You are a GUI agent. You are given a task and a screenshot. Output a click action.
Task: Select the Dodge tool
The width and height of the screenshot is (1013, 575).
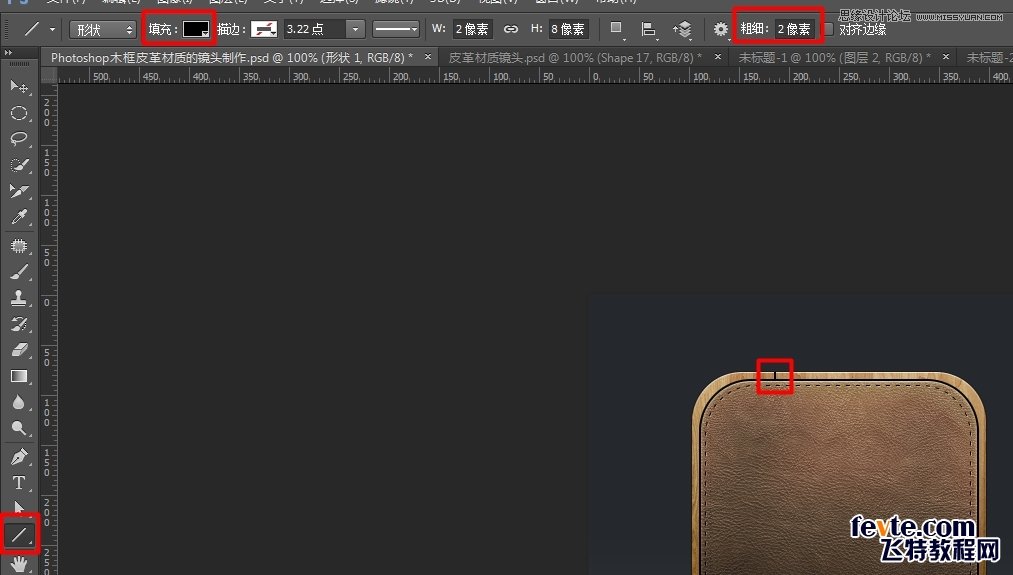click(x=19, y=428)
